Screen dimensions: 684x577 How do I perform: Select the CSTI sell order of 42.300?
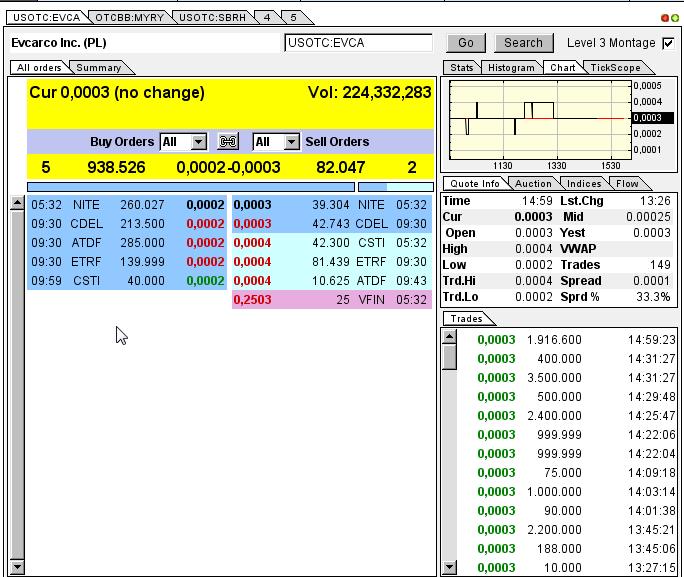click(332, 242)
